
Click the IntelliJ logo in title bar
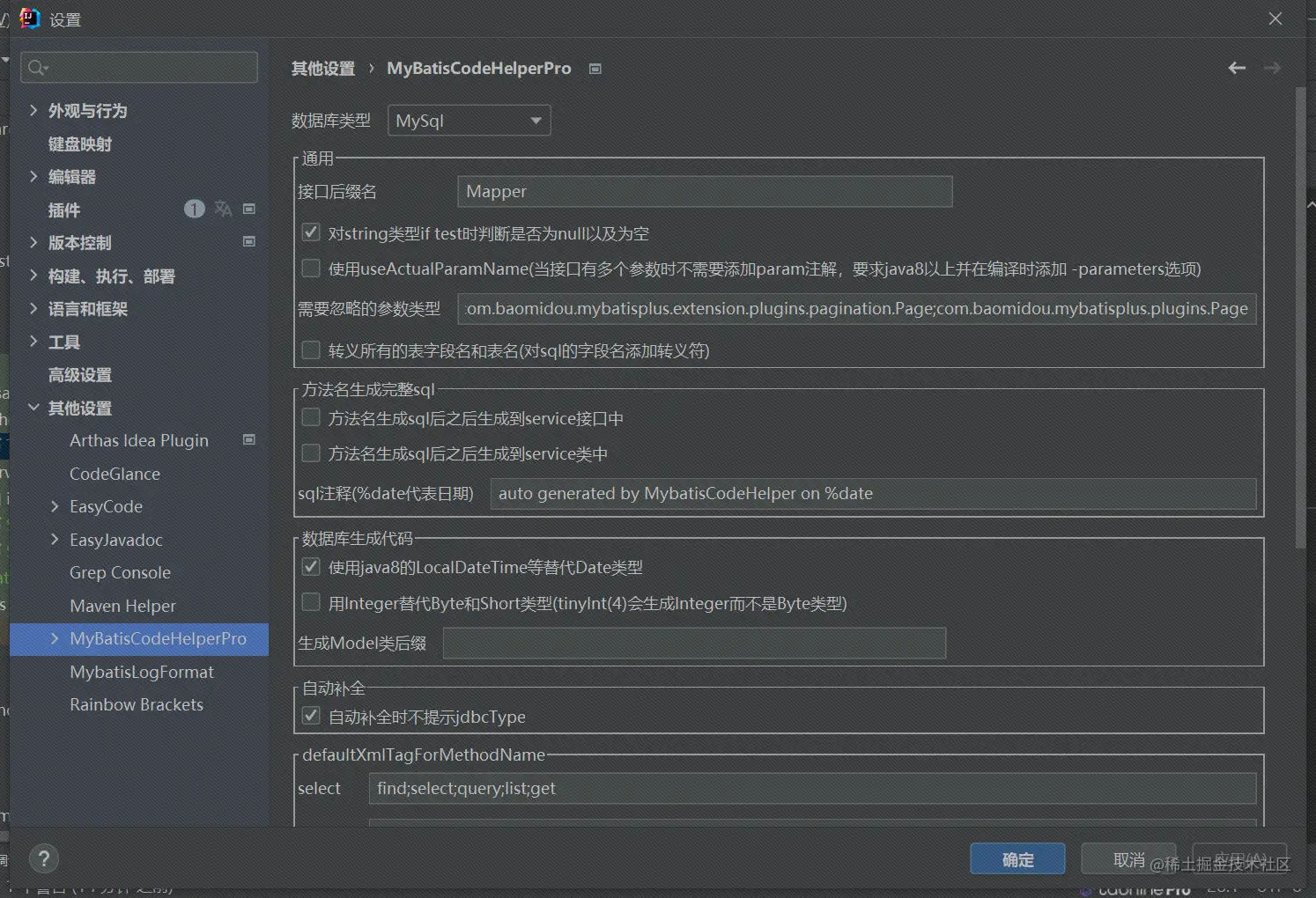[30, 18]
